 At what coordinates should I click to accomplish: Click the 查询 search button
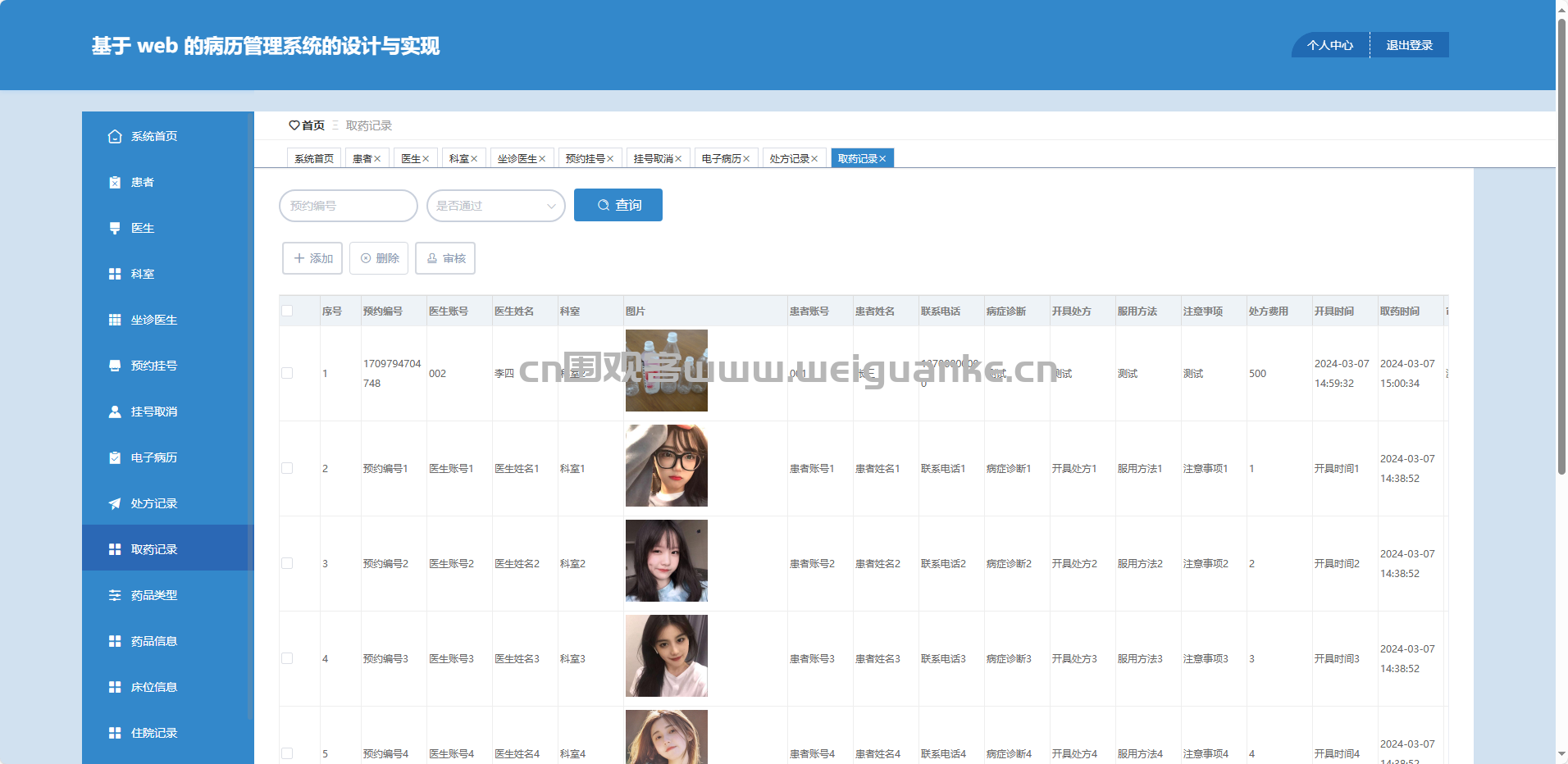point(618,205)
